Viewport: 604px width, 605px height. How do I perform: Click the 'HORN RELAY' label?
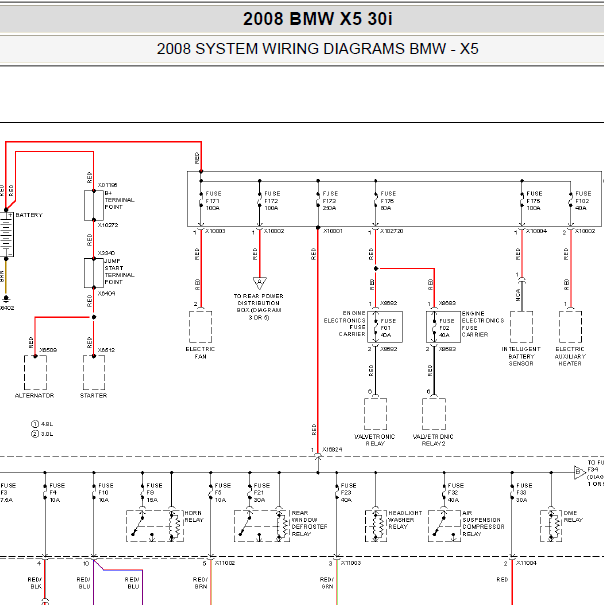pyautogui.click(x=194, y=517)
